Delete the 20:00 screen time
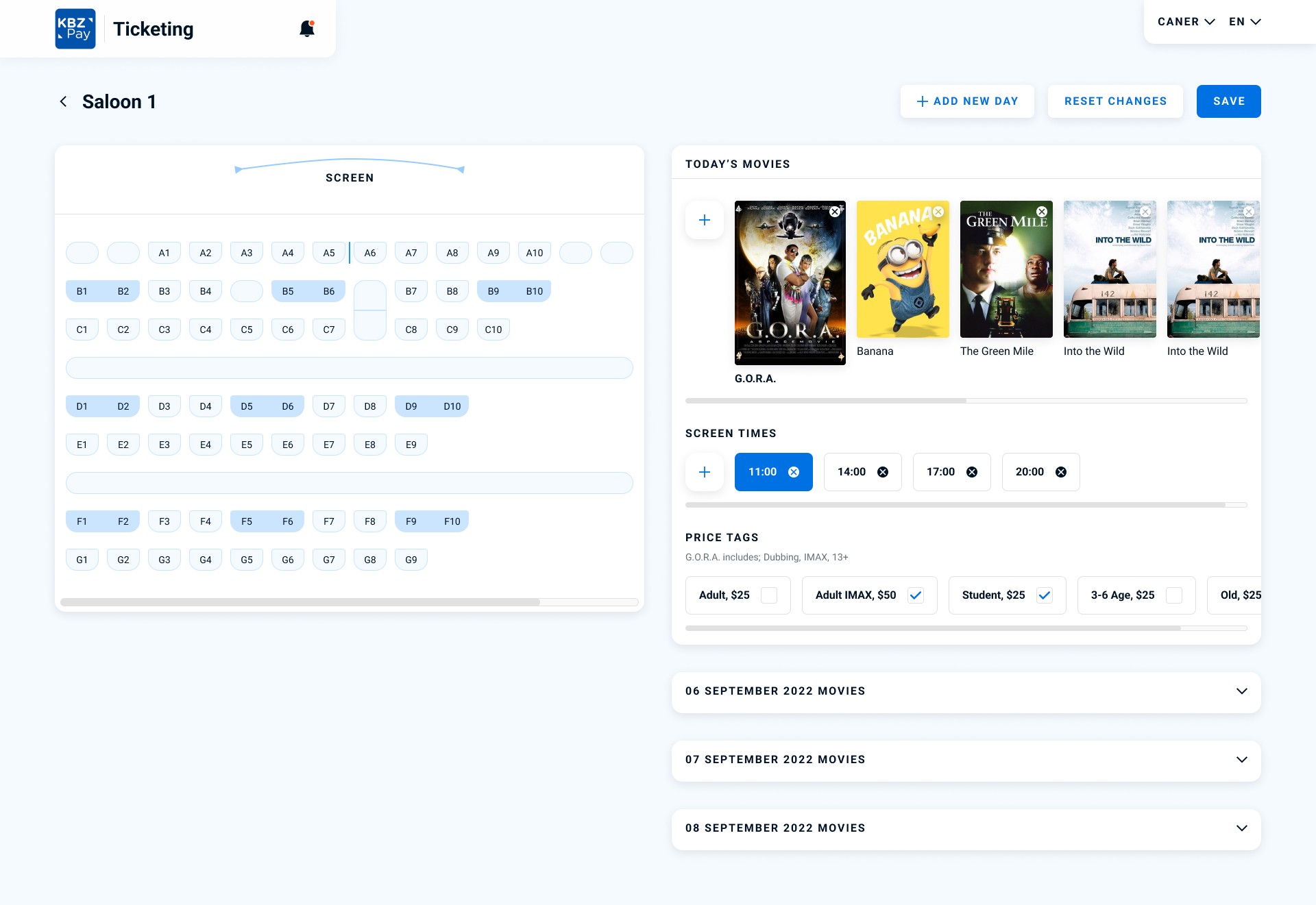Image resolution: width=1316 pixels, height=905 pixels. (1061, 472)
